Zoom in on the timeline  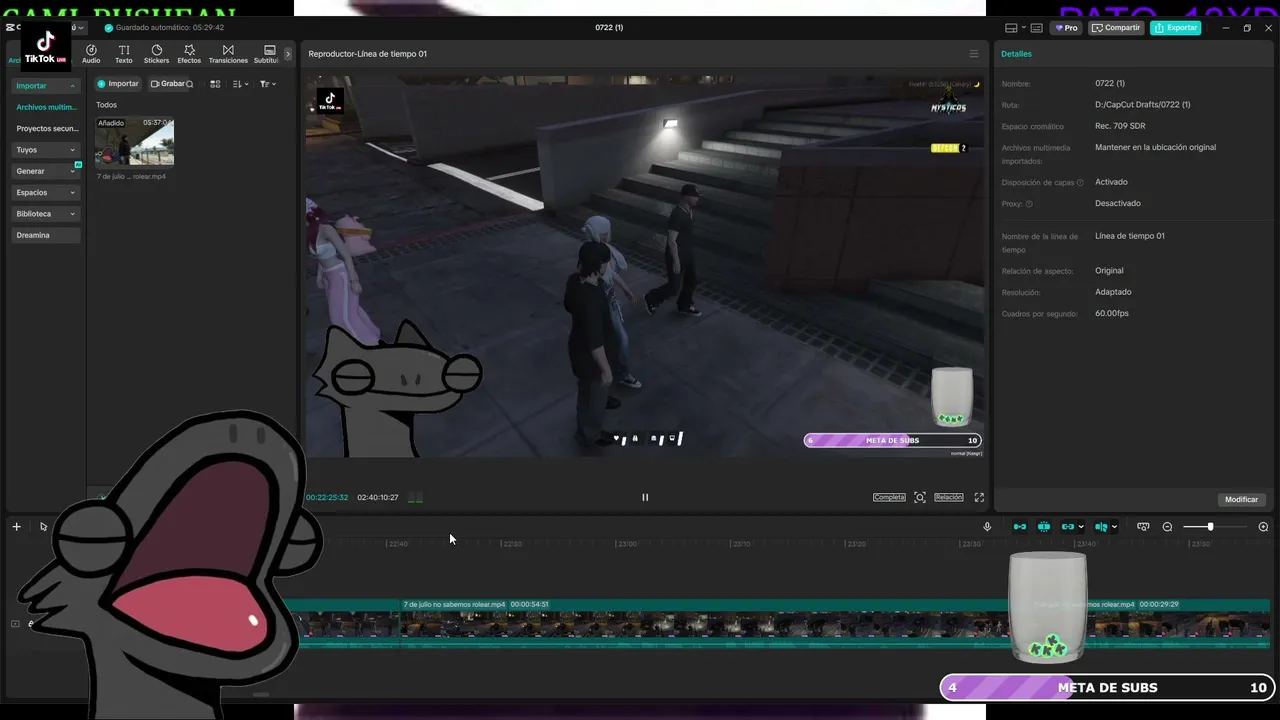[1263, 527]
